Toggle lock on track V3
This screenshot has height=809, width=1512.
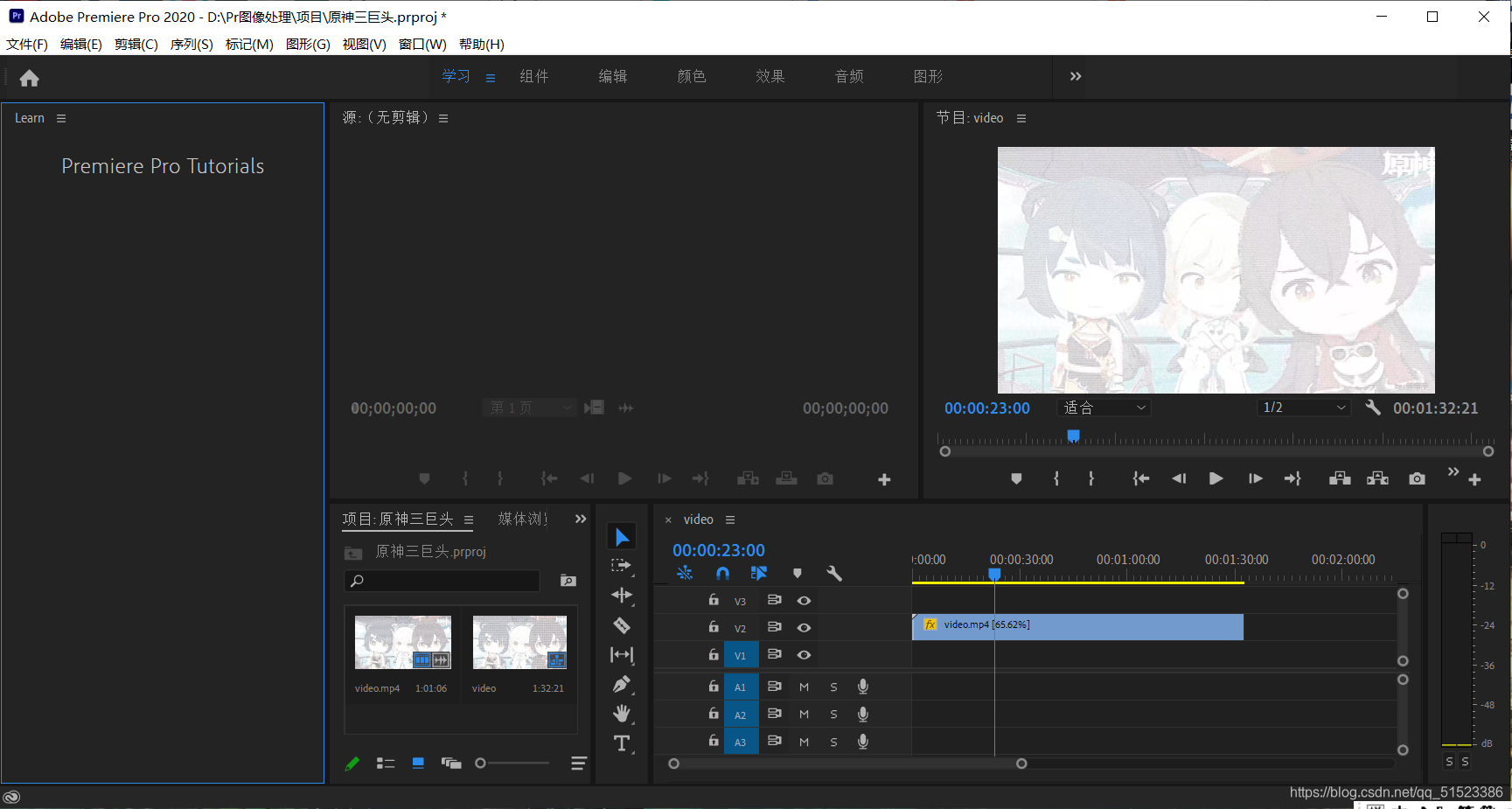[714, 600]
